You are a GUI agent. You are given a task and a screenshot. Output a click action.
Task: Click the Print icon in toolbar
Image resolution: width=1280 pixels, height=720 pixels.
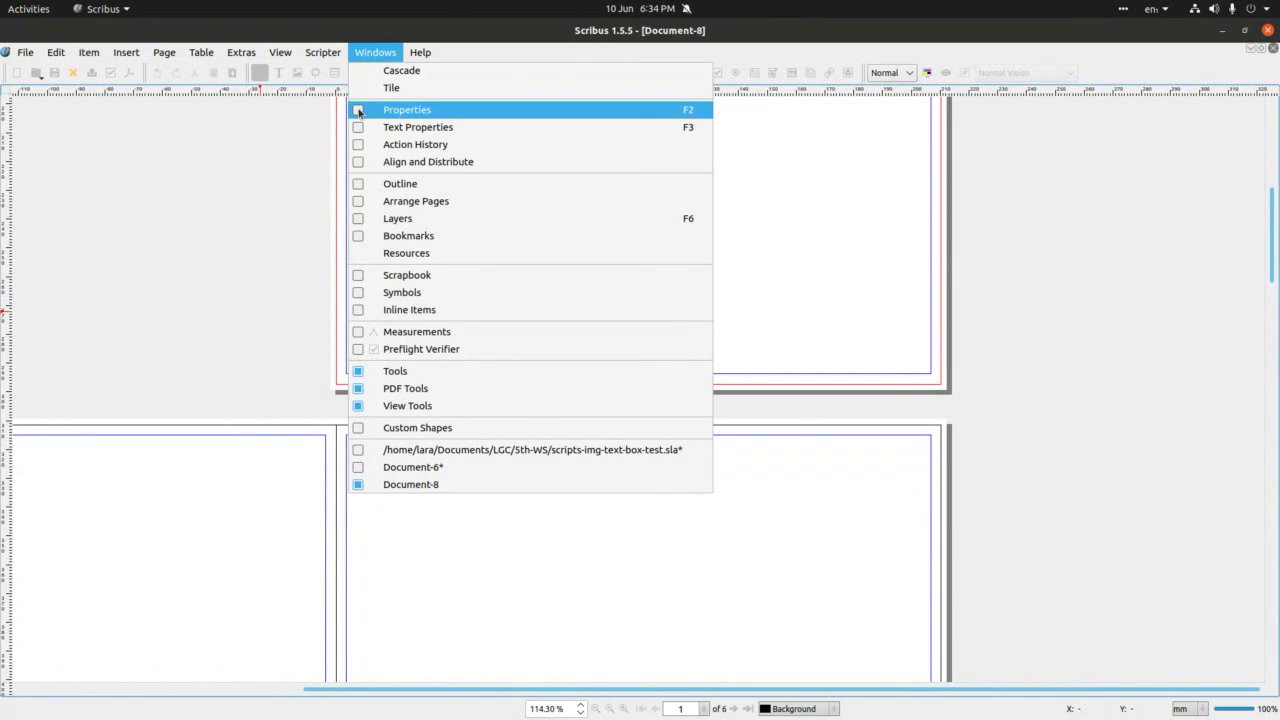point(92,73)
